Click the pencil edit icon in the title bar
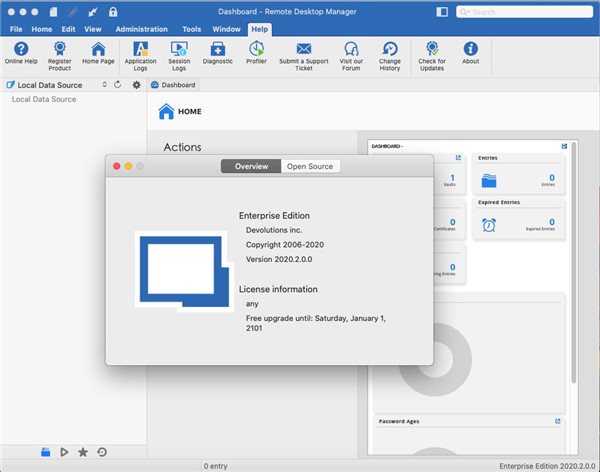600x472 pixels. [73, 12]
